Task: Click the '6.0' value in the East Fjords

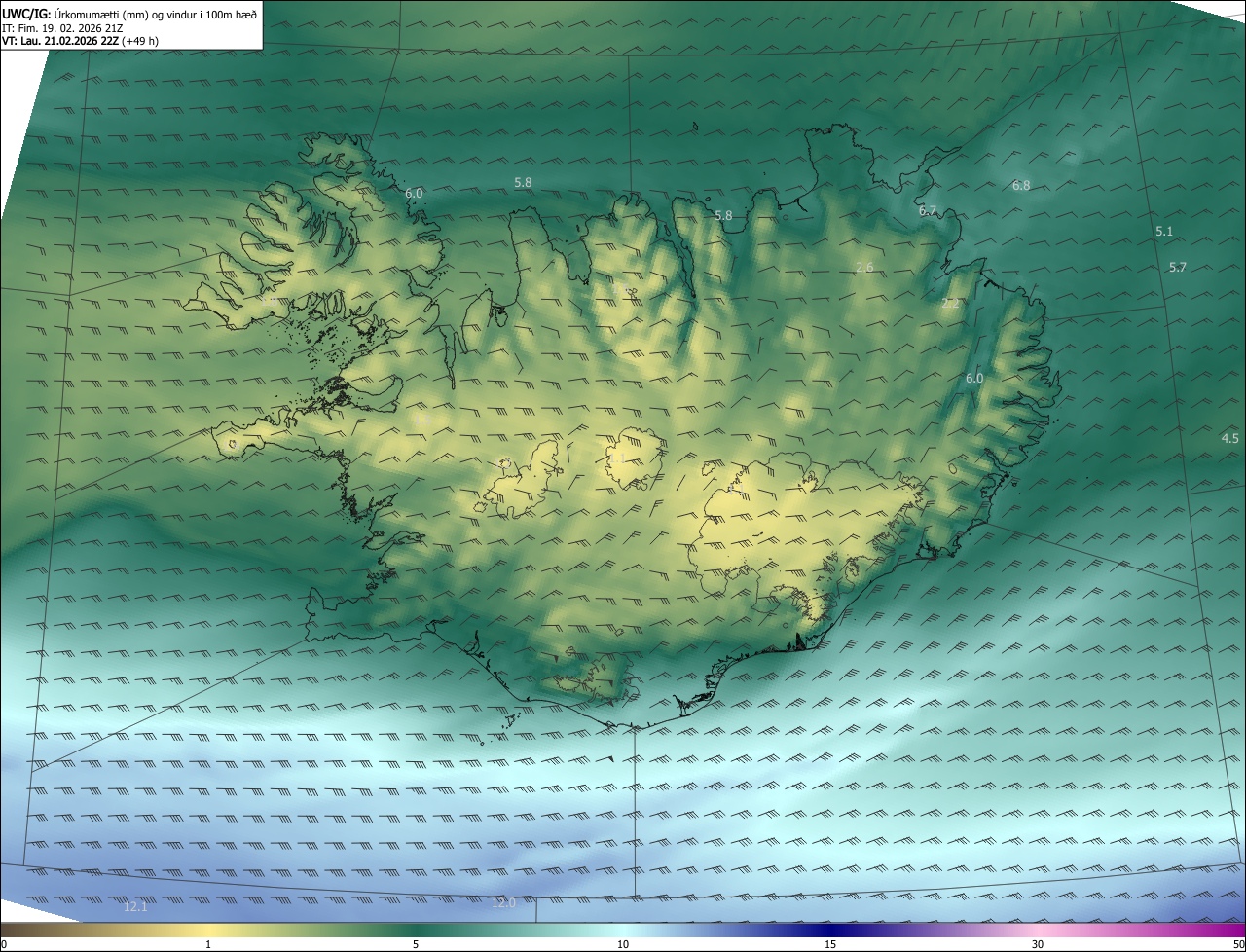Action: (x=974, y=379)
